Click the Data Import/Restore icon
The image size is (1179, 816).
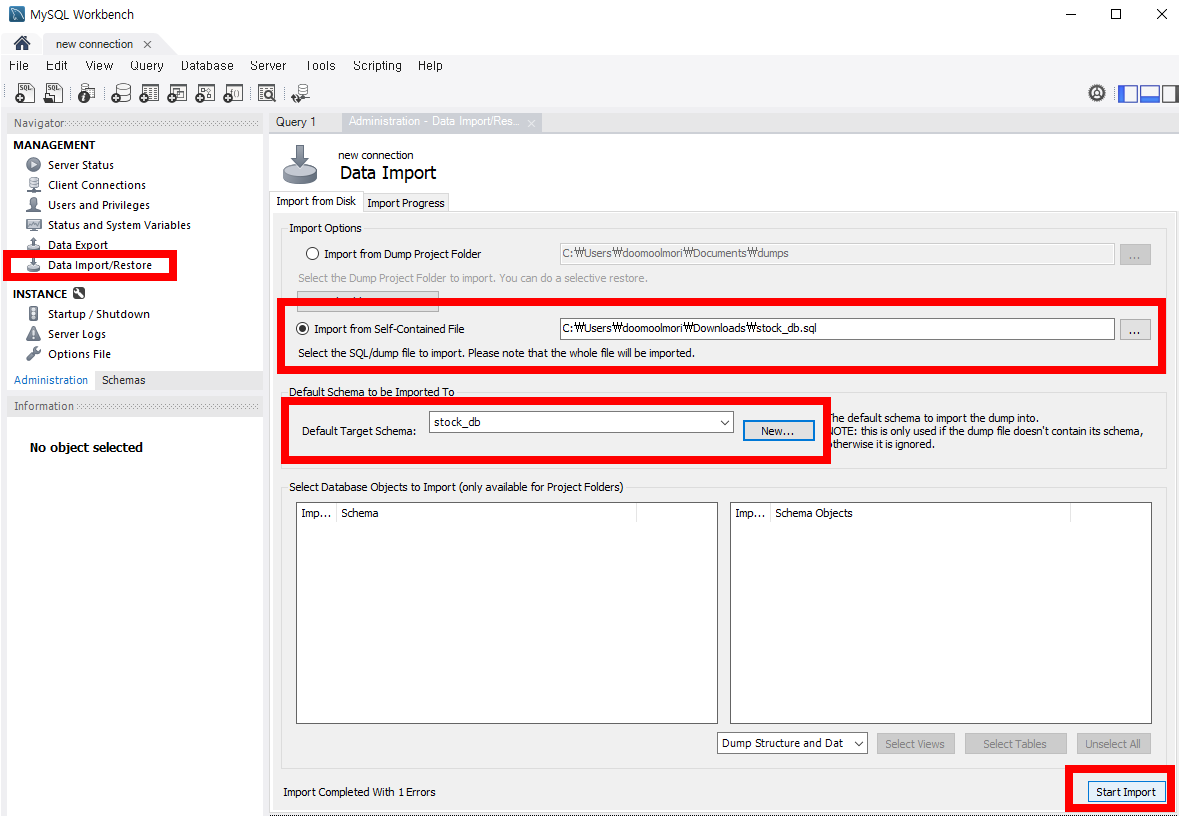[x=34, y=265]
